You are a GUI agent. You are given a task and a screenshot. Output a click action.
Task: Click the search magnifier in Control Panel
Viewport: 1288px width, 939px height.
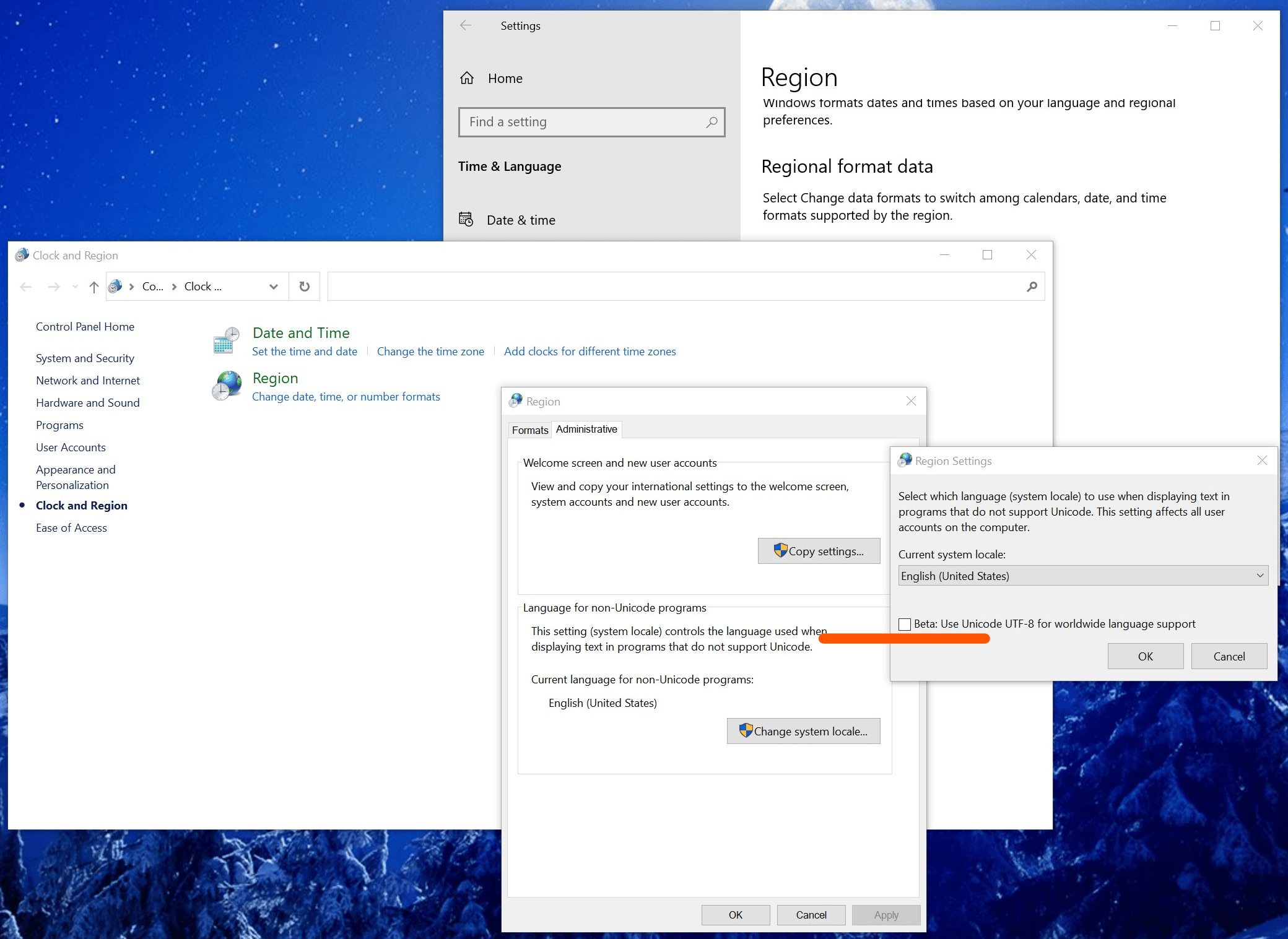click(1031, 286)
